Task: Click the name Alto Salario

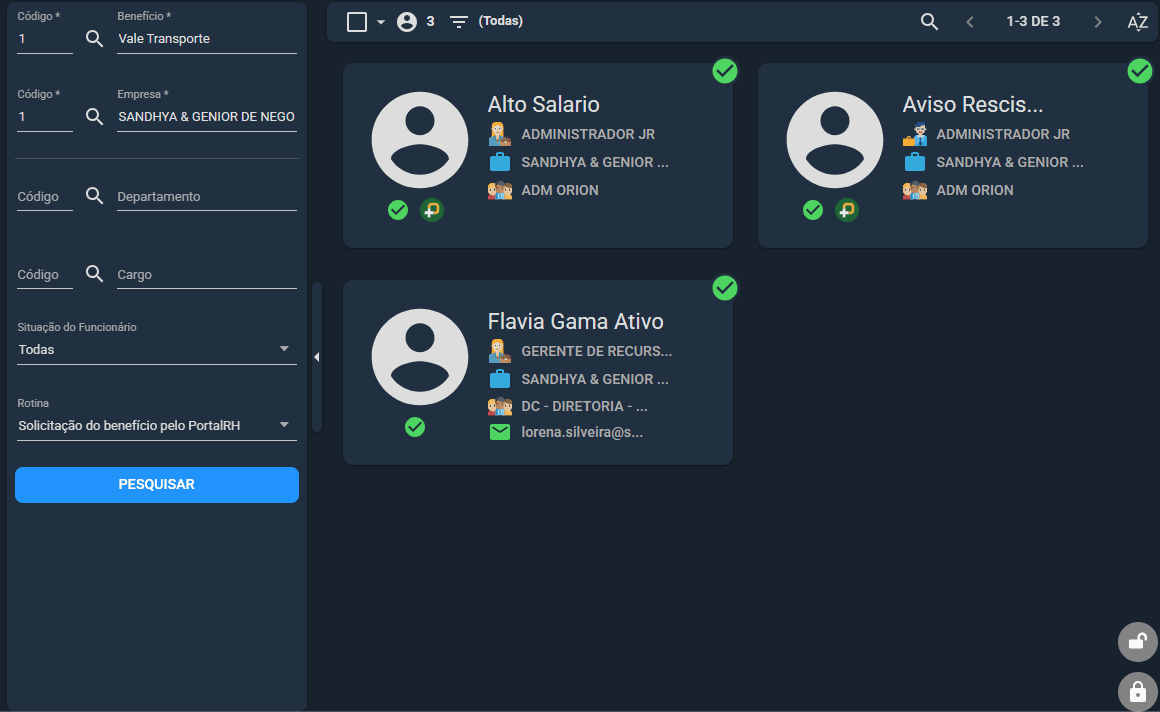Action: coord(544,104)
